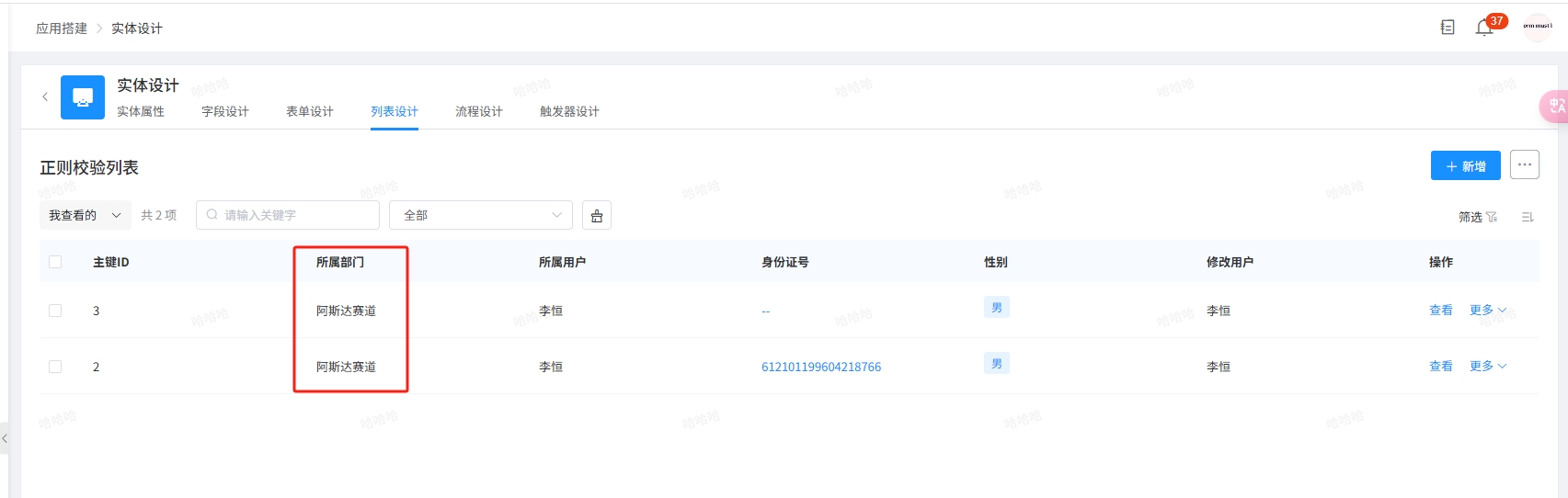Open the three-dots more actions button

point(1525,165)
